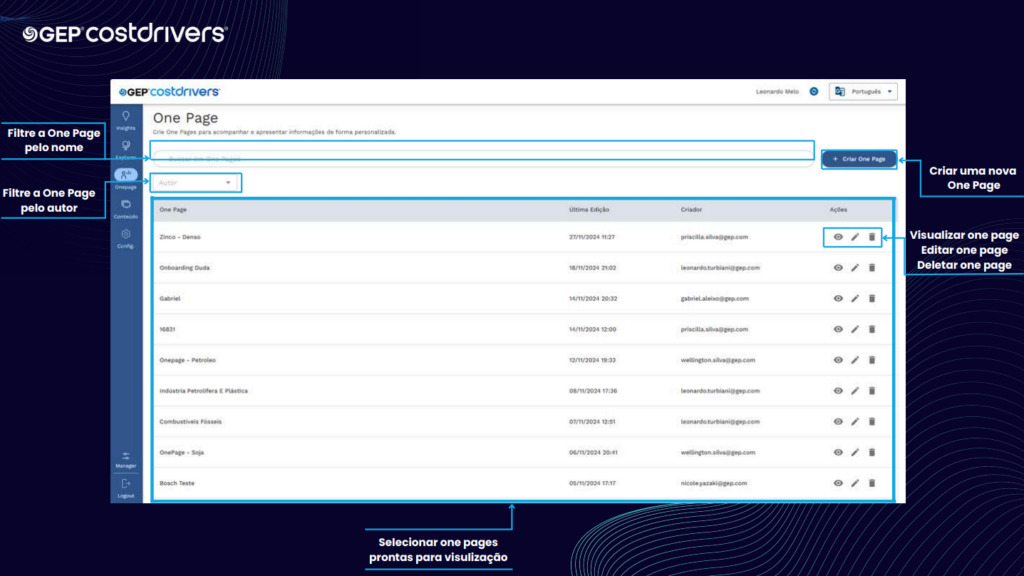This screenshot has height=576, width=1024.
Task: Delete the Onboarding Duda one page
Action: point(872,268)
